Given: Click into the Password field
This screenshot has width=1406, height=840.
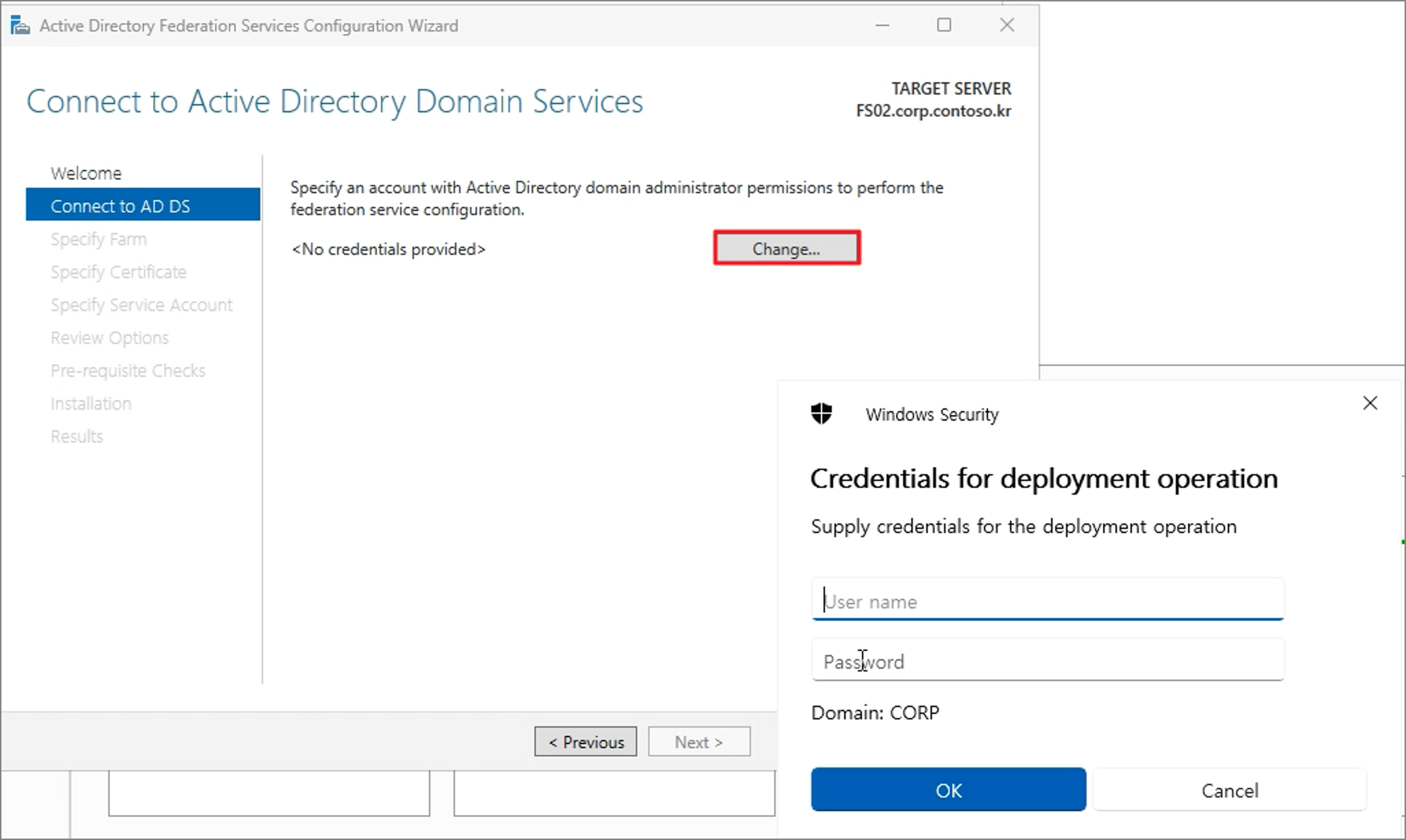Looking at the screenshot, I should (x=1047, y=661).
